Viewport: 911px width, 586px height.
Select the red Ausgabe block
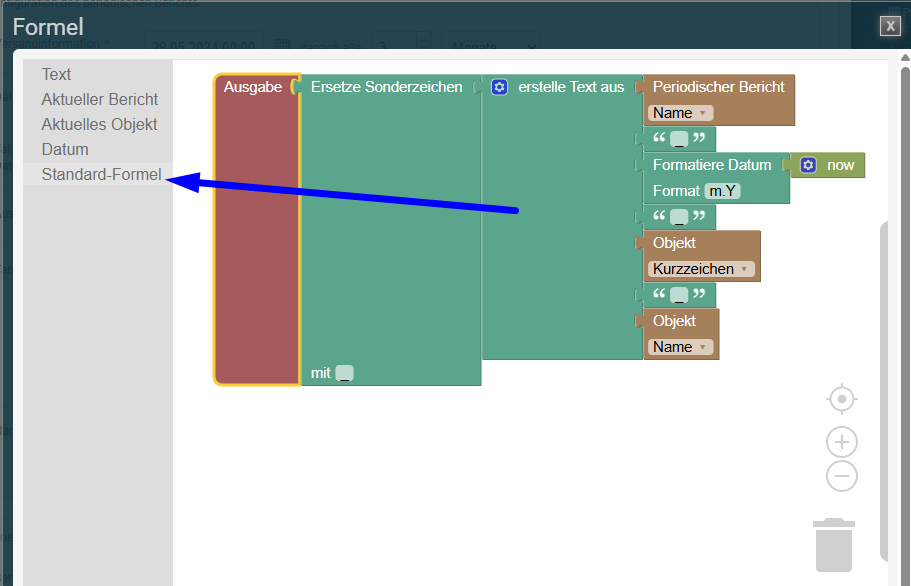[x=256, y=240]
